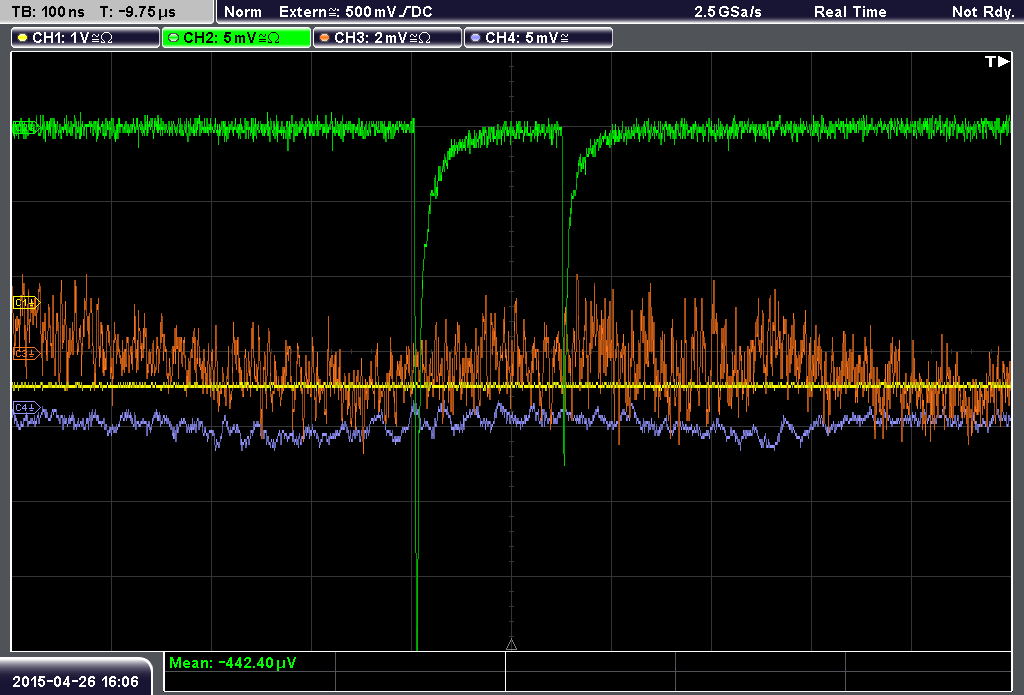Click the Not Rdy. status indicator
This screenshot has height=695, width=1024.
tap(983, 12)
